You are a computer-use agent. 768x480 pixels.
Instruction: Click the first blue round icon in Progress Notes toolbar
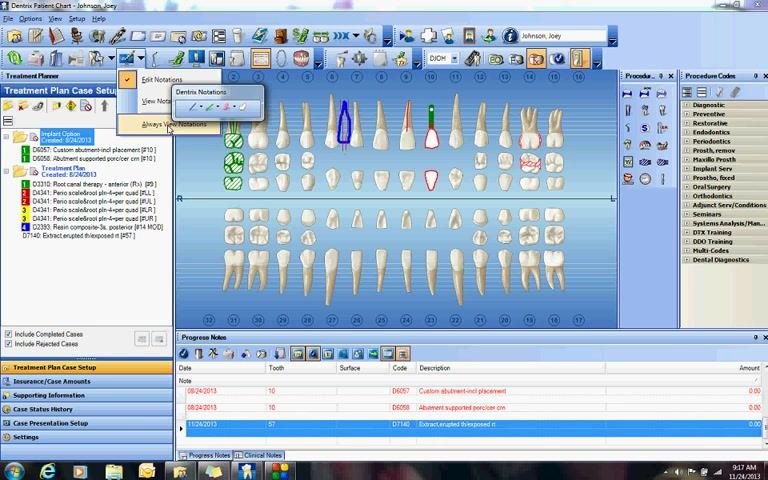tap(184, 353)
